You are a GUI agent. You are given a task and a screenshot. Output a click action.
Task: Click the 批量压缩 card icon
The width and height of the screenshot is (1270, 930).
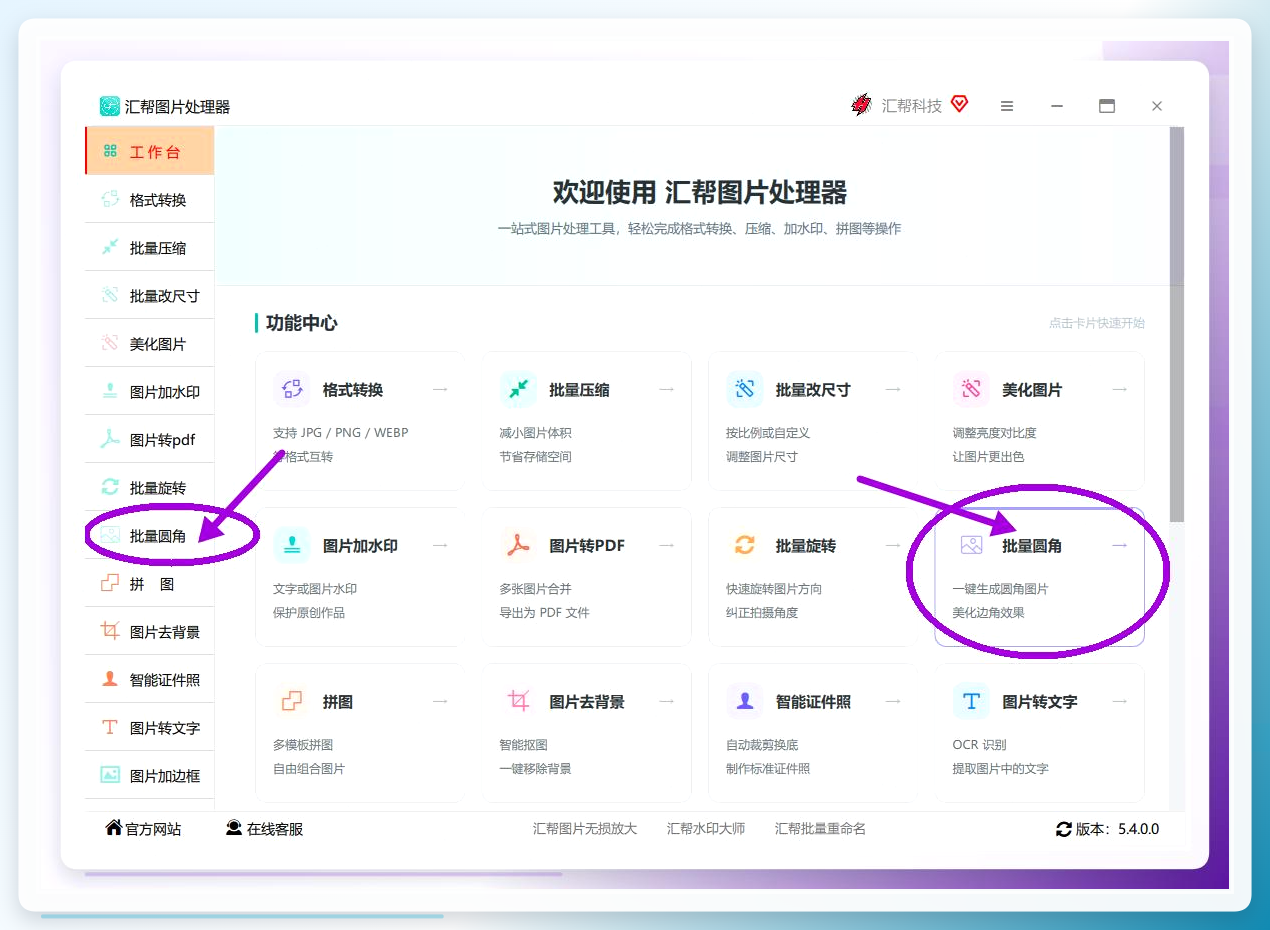click(x=518, y=389)
